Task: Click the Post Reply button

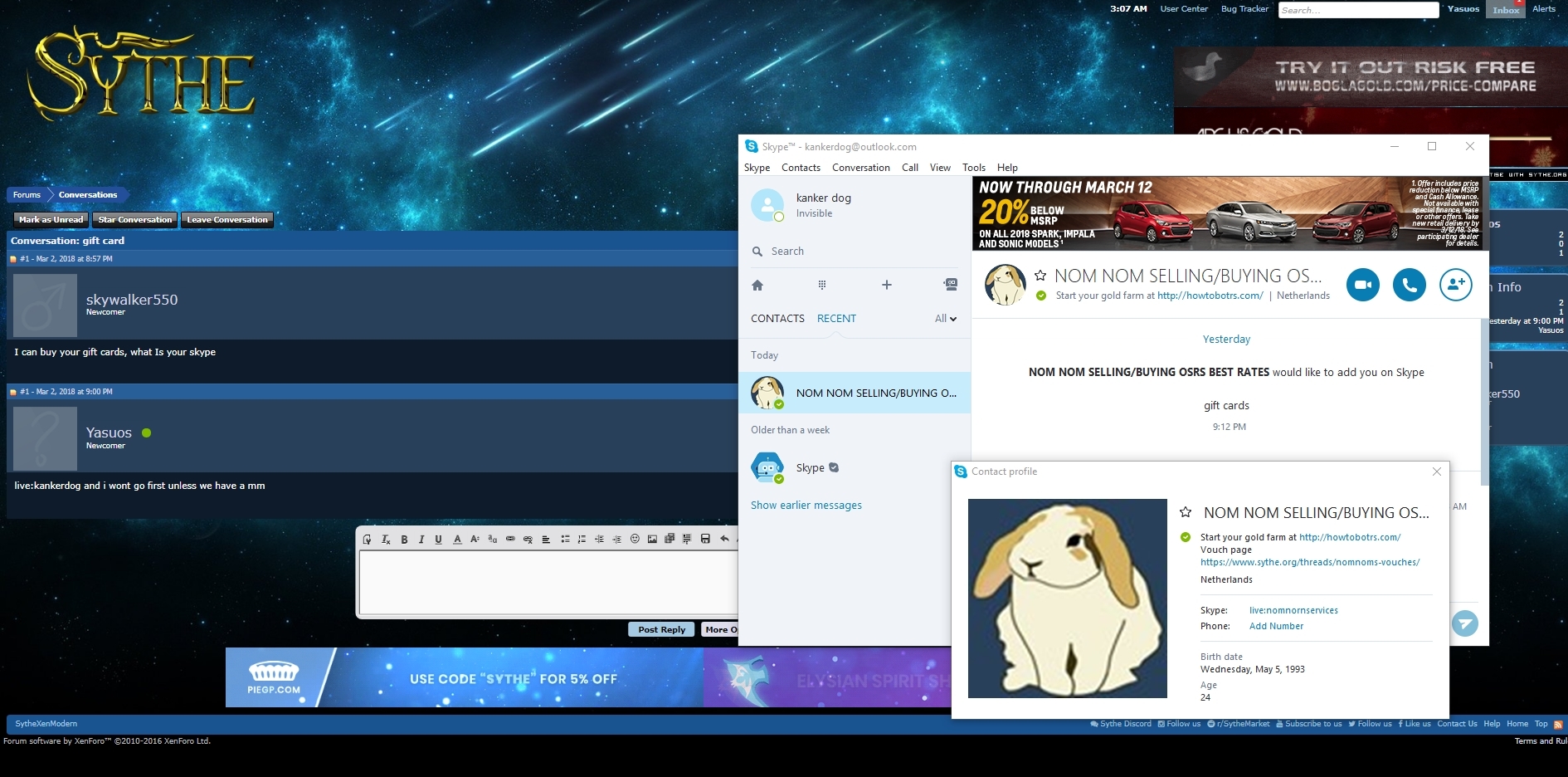Action: (x=662, y=629)
